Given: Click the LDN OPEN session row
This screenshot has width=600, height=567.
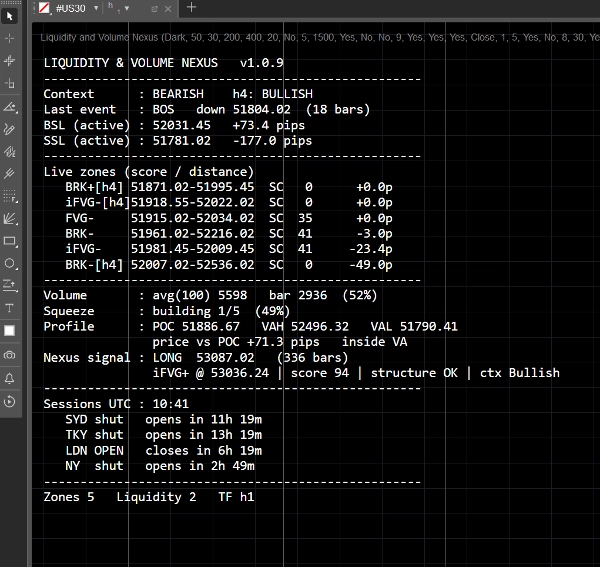Looking at the screenshot, I should tap(163, 451).
